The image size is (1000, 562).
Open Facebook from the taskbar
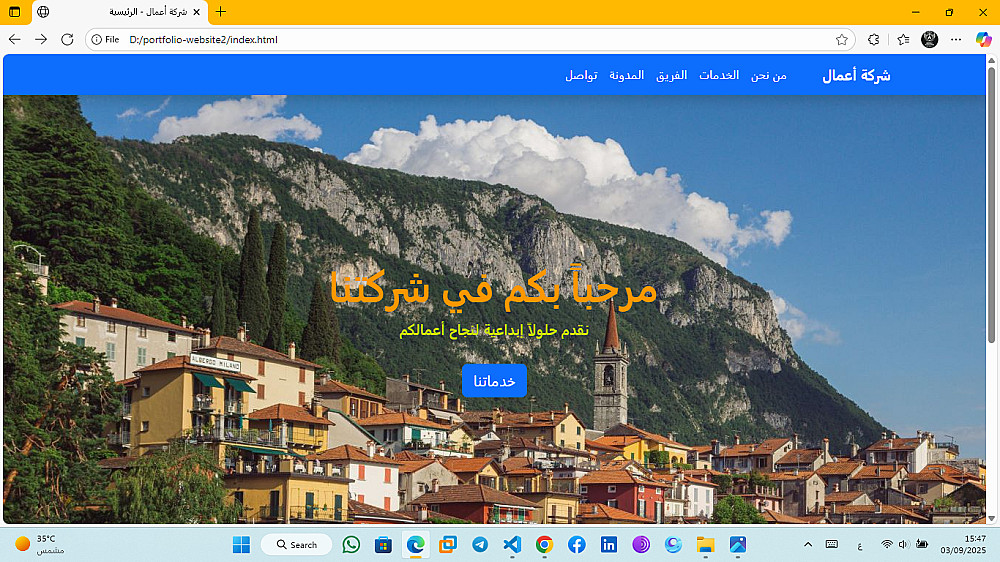[x=577, y=545]
